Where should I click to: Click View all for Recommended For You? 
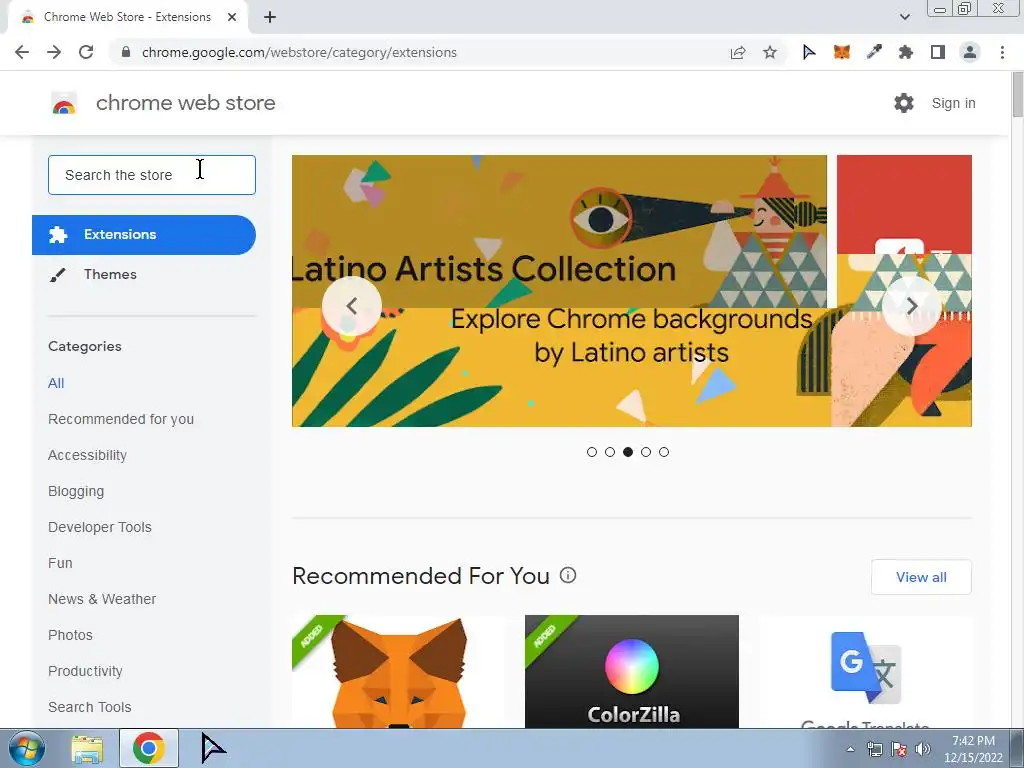[921, 577]
